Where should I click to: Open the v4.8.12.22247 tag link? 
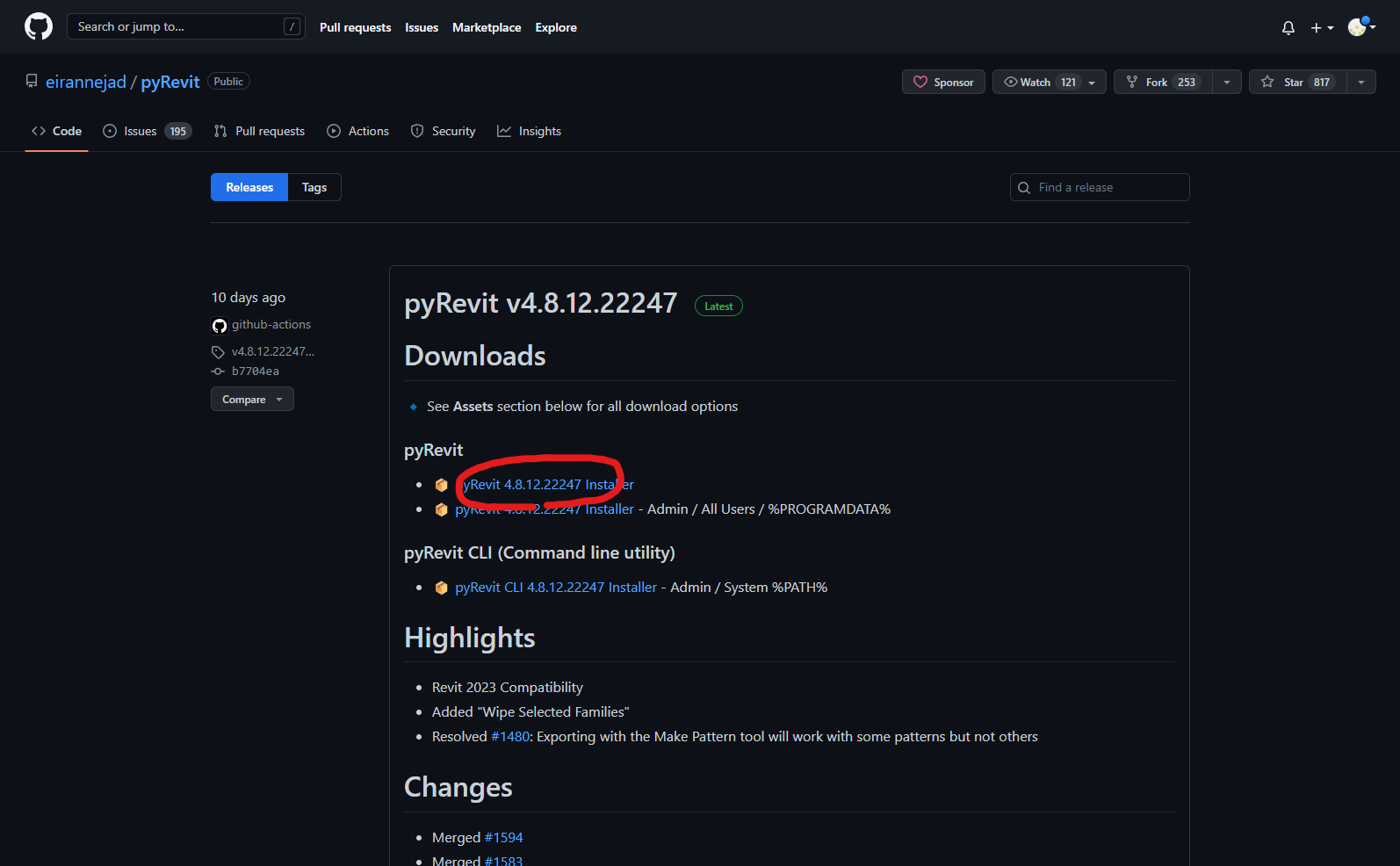point(273,351)
